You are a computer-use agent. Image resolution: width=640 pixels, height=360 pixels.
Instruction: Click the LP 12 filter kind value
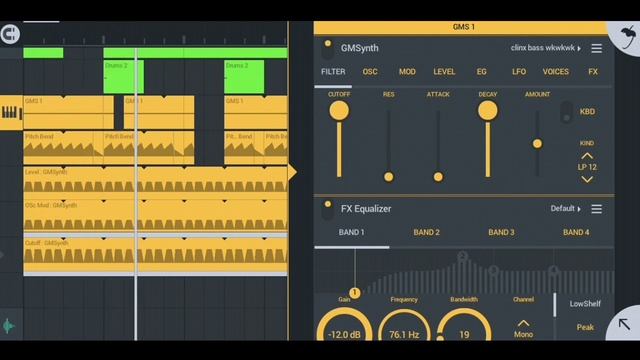point(587,167)
